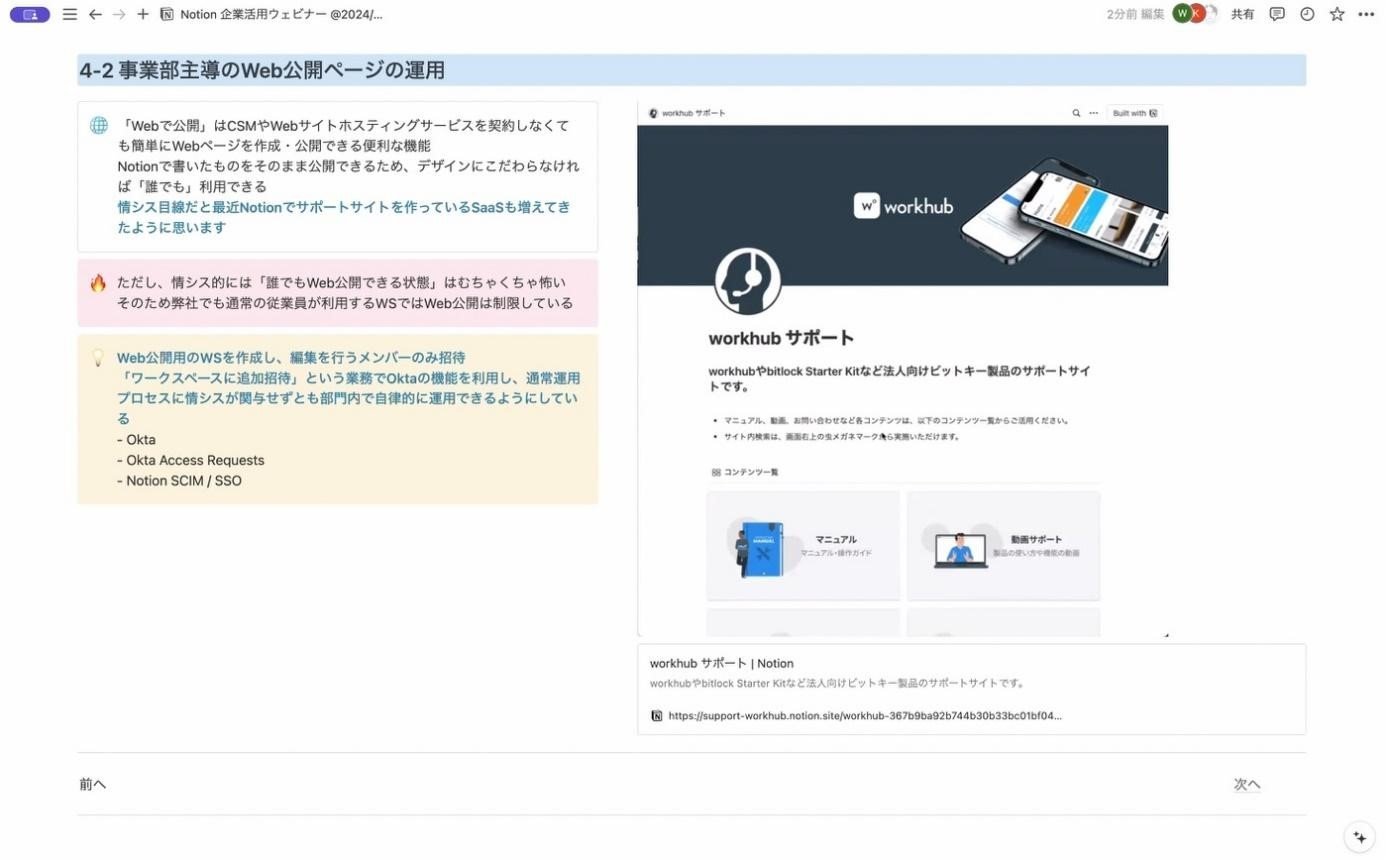The width and height of the screenshot is (1386, 860).
Task: Click the bold intro 'workhubやbitlock Starter Kitなど…' in embed
Action: pyautogui.click(x=899, y=378)
